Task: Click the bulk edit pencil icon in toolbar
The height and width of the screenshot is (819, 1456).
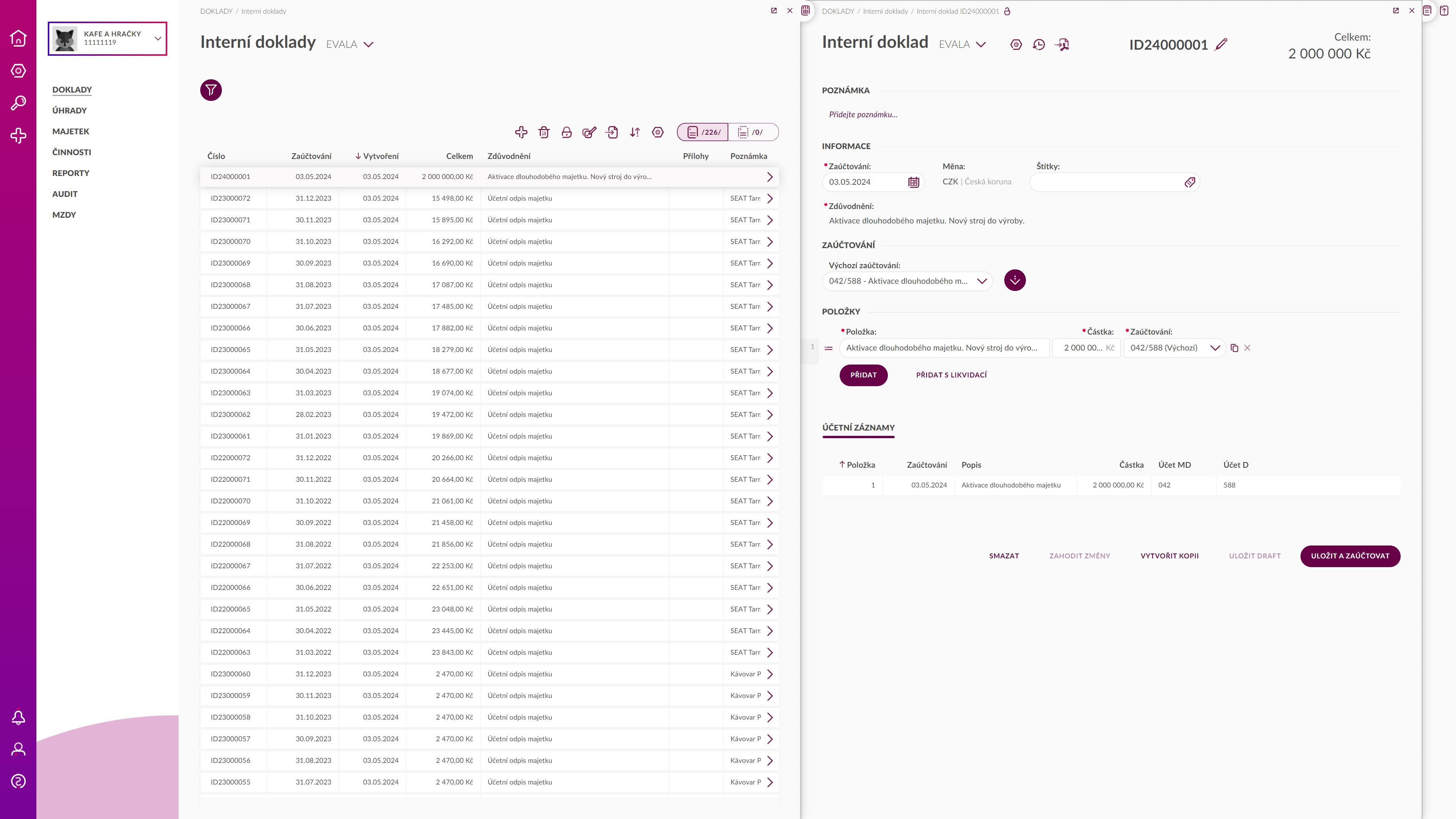Action: pos(589,132)
